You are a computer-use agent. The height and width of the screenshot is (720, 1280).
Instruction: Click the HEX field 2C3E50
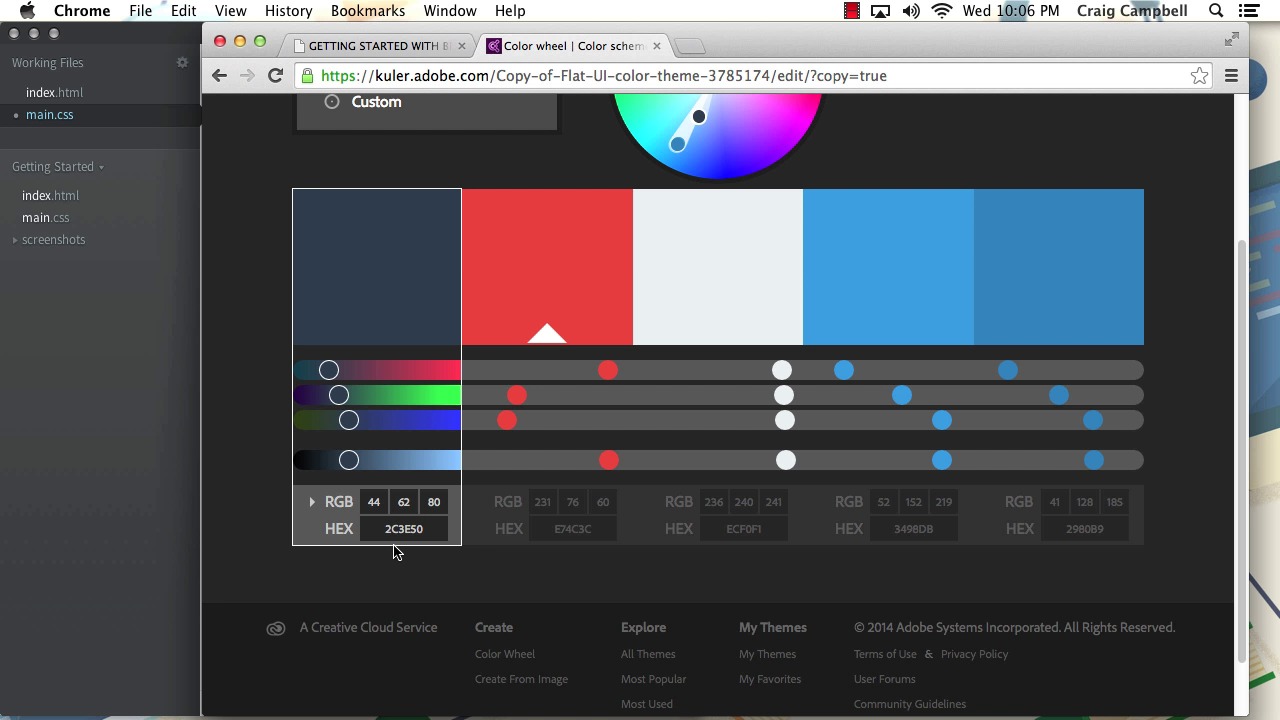(x=404, y=529)
